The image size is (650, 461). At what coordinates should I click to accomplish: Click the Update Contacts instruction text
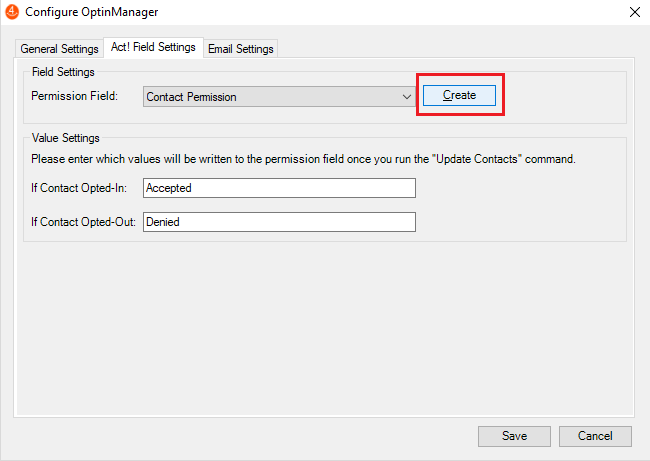coord(303,159)
